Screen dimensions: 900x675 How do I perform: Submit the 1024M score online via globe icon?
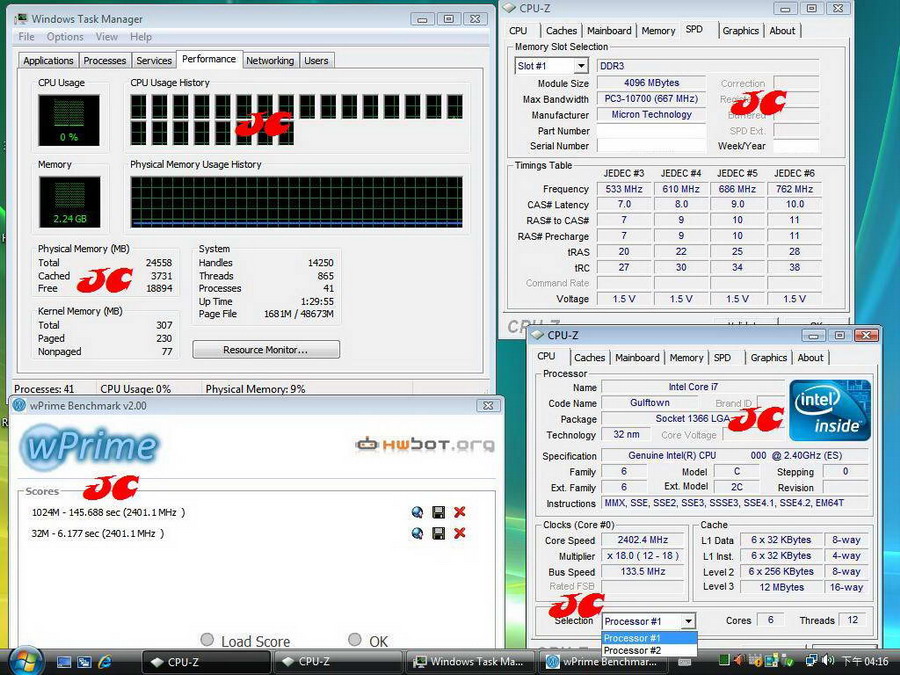pyautogui.click(x=417, y=512)
